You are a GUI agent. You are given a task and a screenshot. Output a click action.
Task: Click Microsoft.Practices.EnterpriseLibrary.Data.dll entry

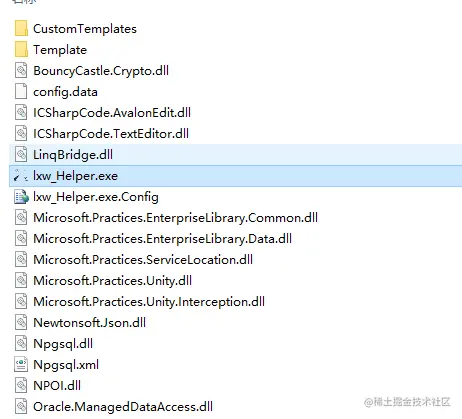[162, 239]
